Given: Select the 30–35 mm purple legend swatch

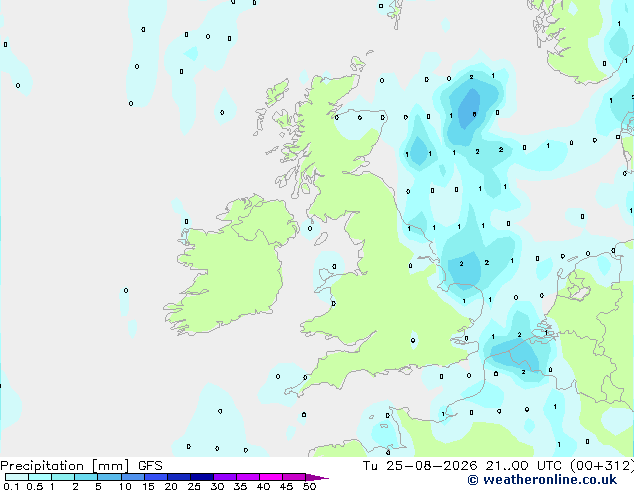Looking at the screenshot, I should pos(224,477).
